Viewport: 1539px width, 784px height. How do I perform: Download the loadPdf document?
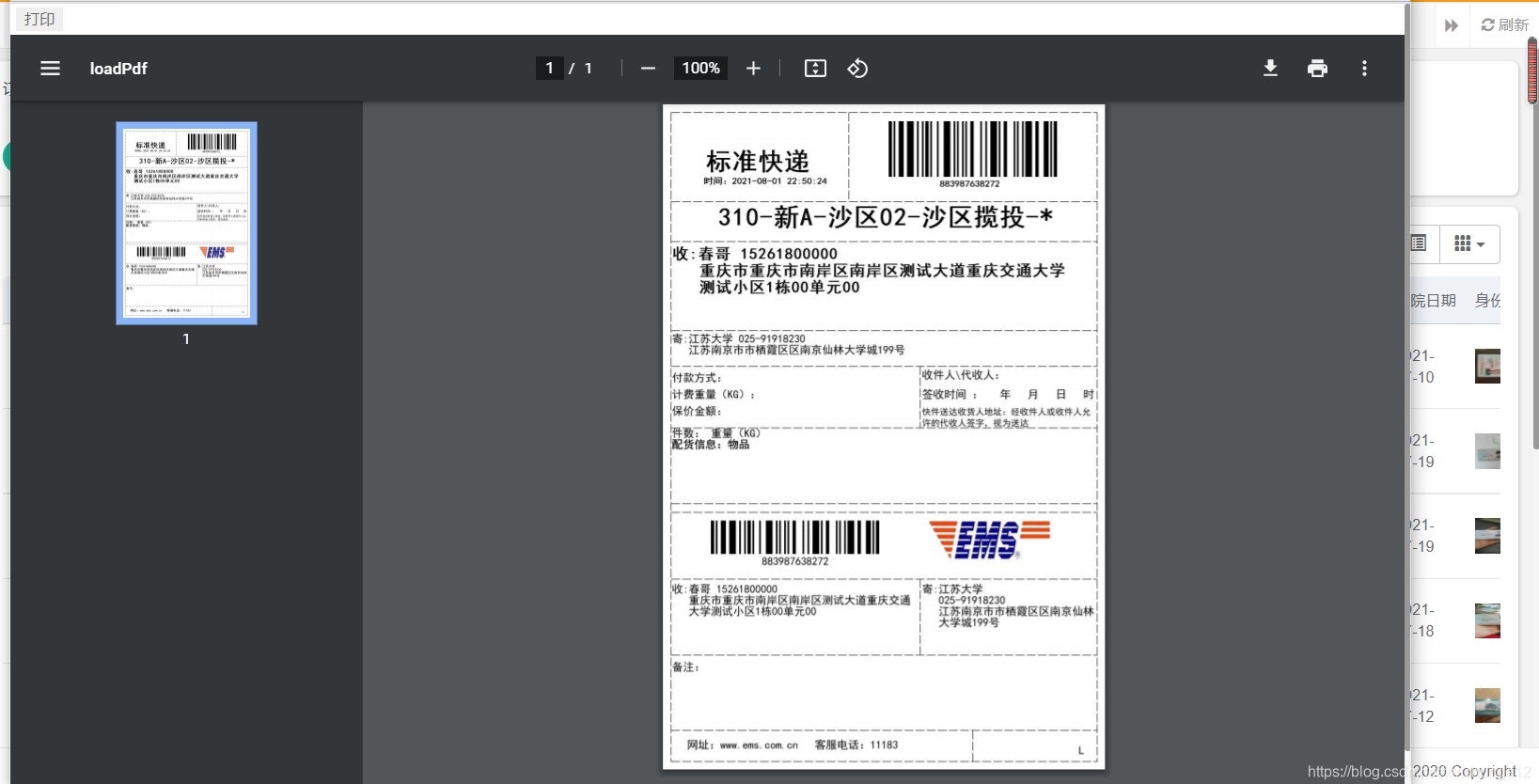[x=1270, y=69]
